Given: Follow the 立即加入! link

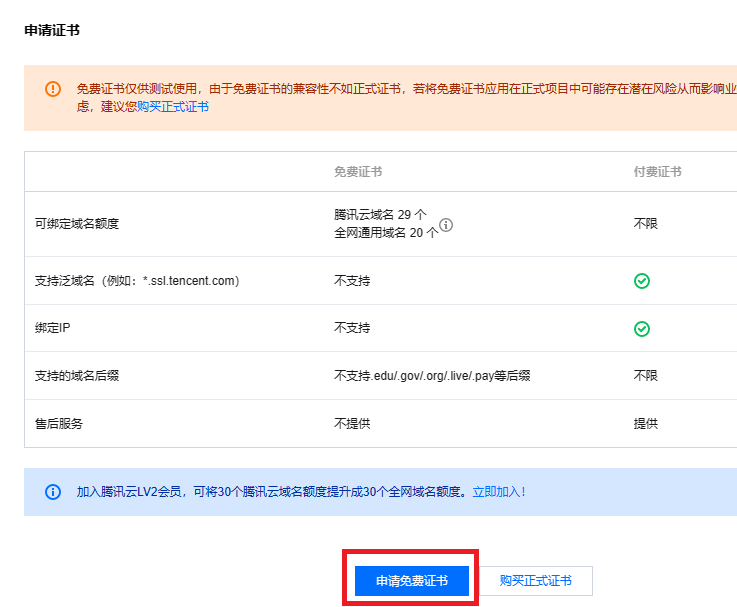Looking at the screenshot, I should coord(498,492).
